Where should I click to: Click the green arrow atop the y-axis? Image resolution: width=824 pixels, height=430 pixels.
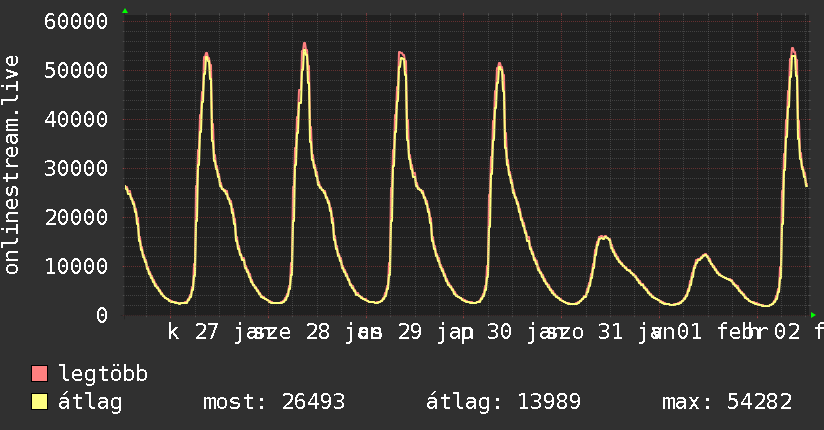coord(125,11)
